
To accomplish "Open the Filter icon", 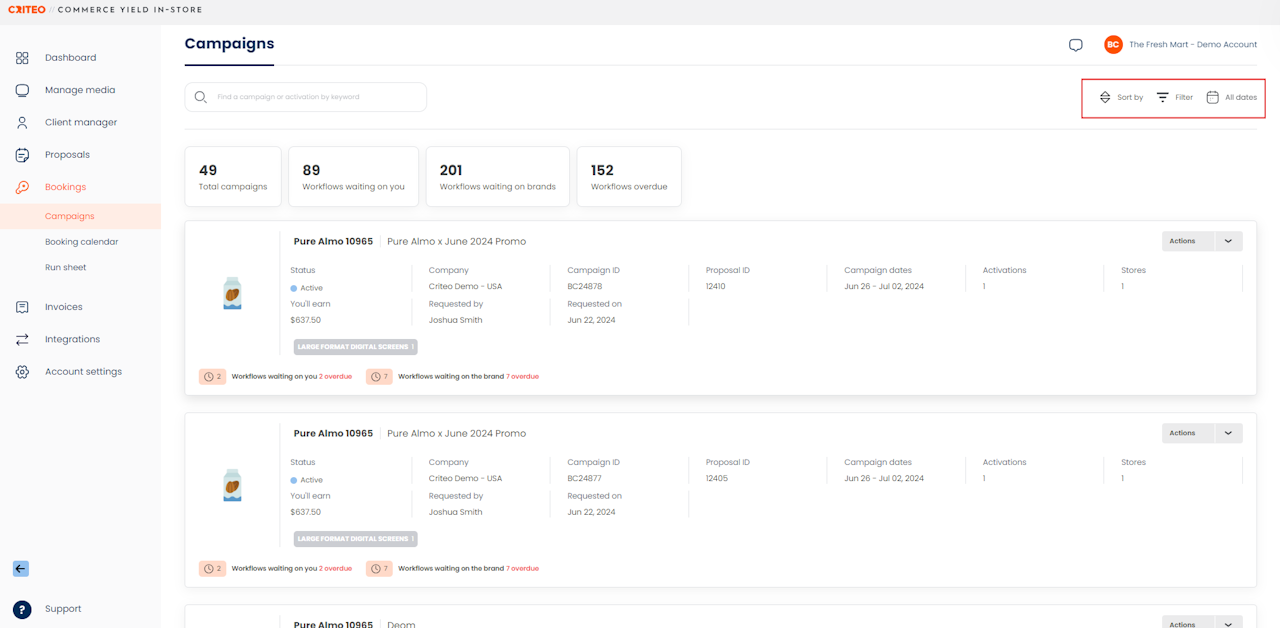I will click(1163, 98).
